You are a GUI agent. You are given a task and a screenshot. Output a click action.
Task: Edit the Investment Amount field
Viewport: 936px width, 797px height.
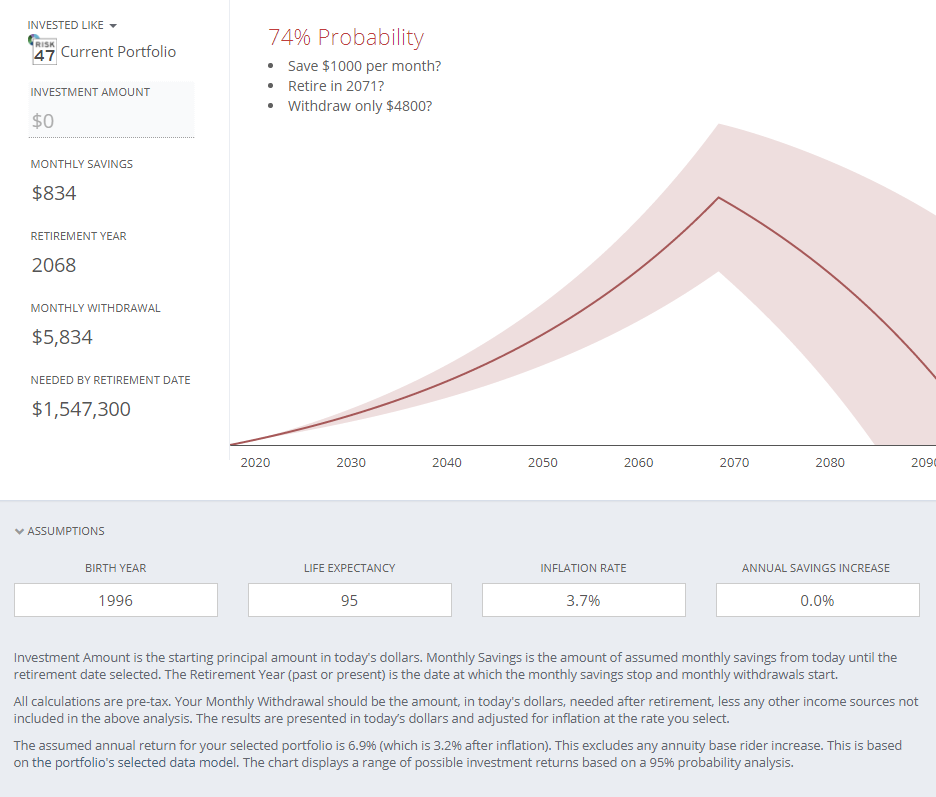click(x=111, y=121)
